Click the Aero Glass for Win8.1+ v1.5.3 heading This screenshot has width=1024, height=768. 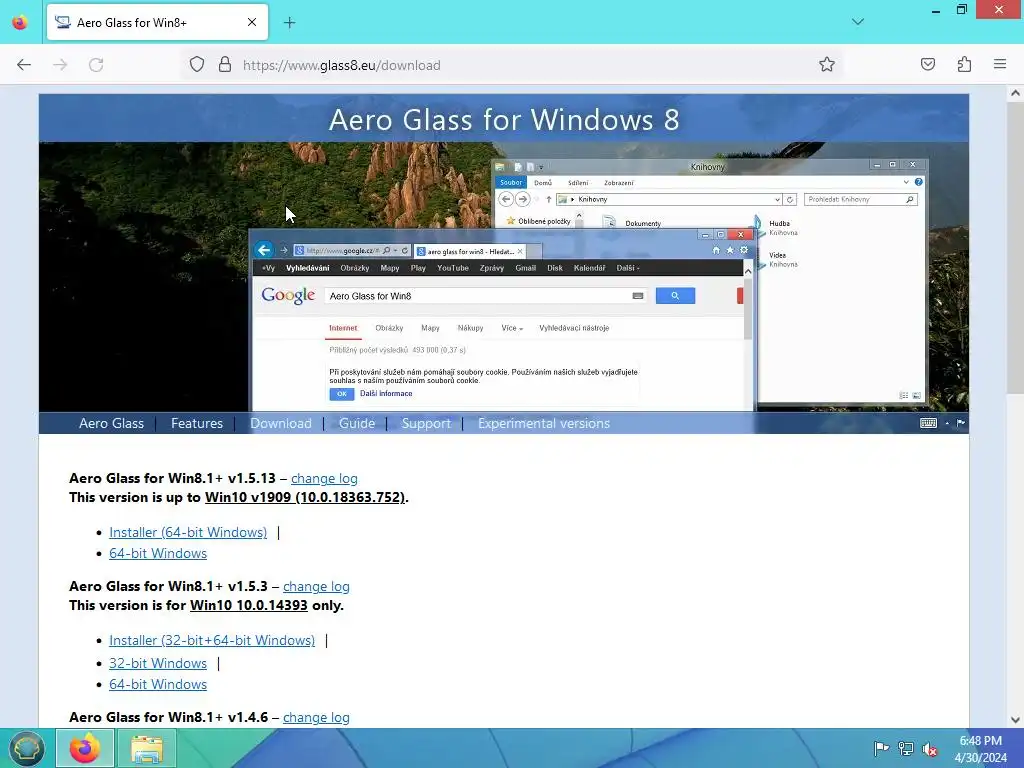pos(168,586)
